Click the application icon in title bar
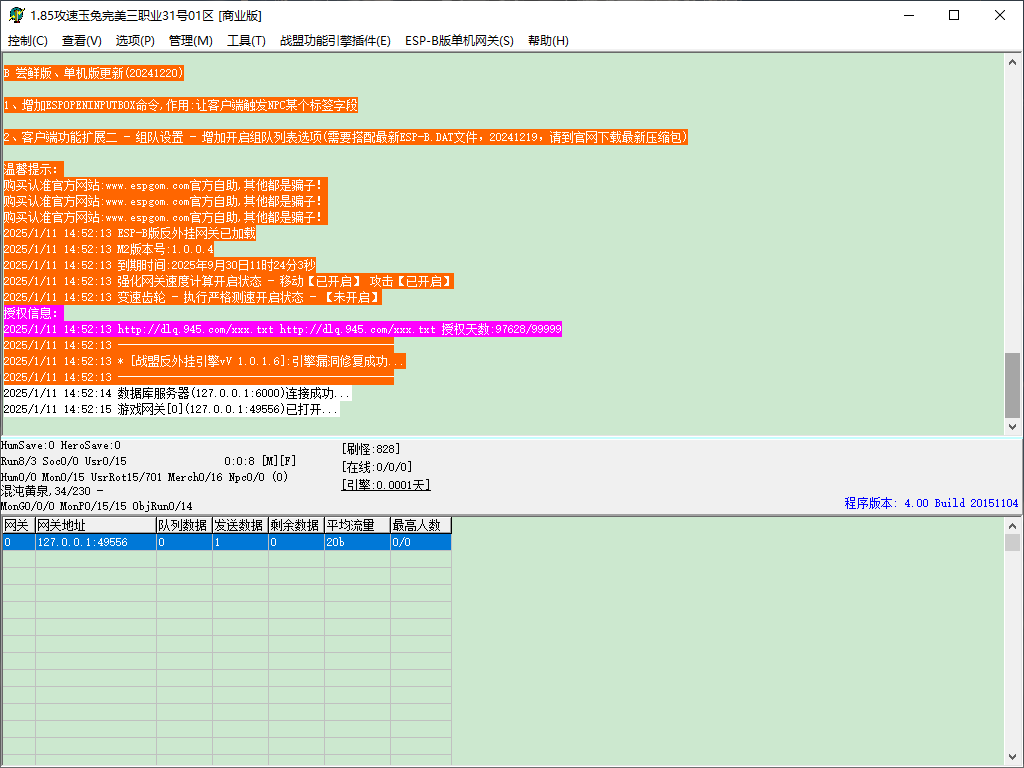The width and height of the screenshot is (1024, 768). [x=16, y=14]
